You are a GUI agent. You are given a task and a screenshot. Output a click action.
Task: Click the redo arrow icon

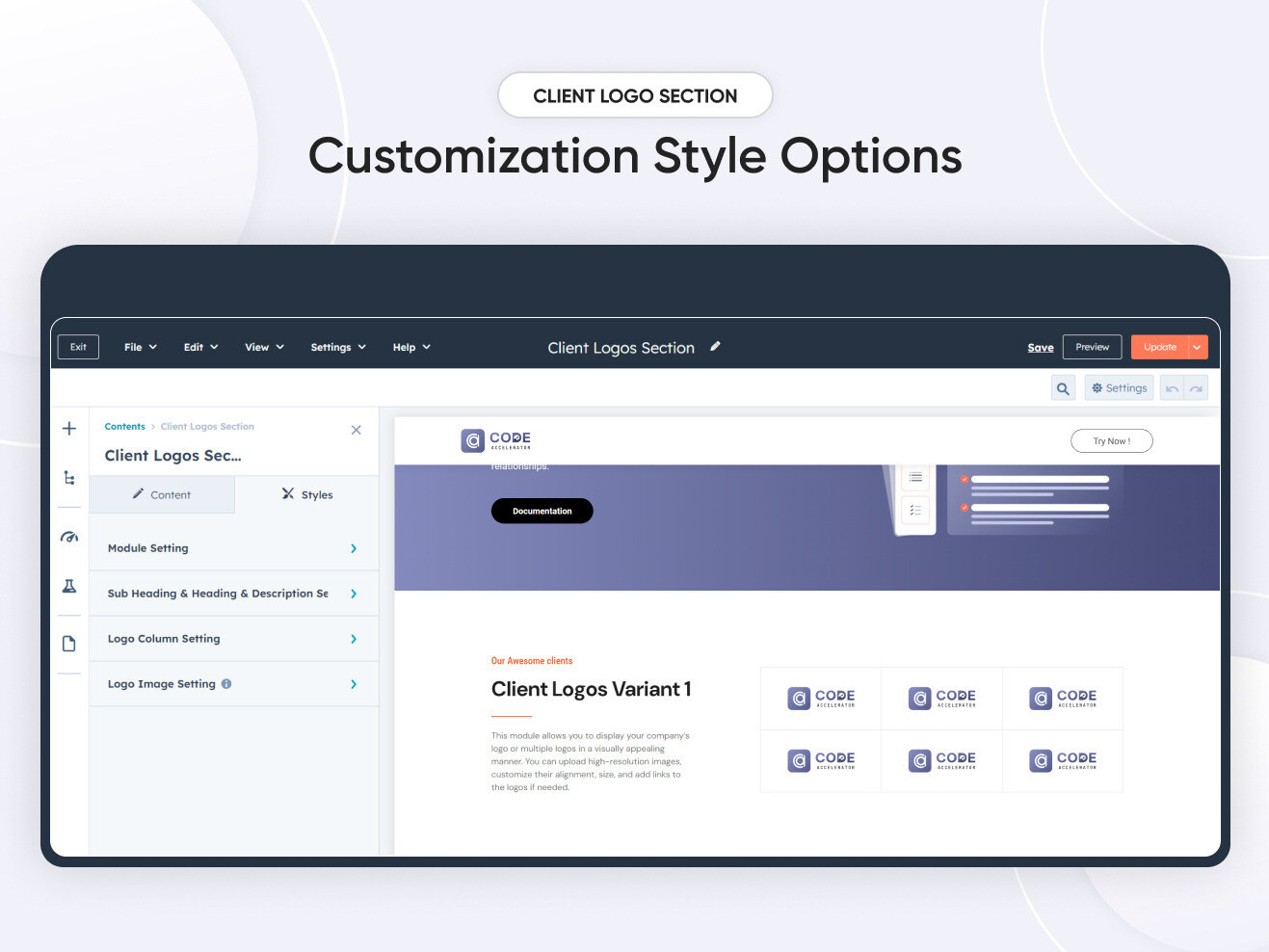coord(1196,386)
